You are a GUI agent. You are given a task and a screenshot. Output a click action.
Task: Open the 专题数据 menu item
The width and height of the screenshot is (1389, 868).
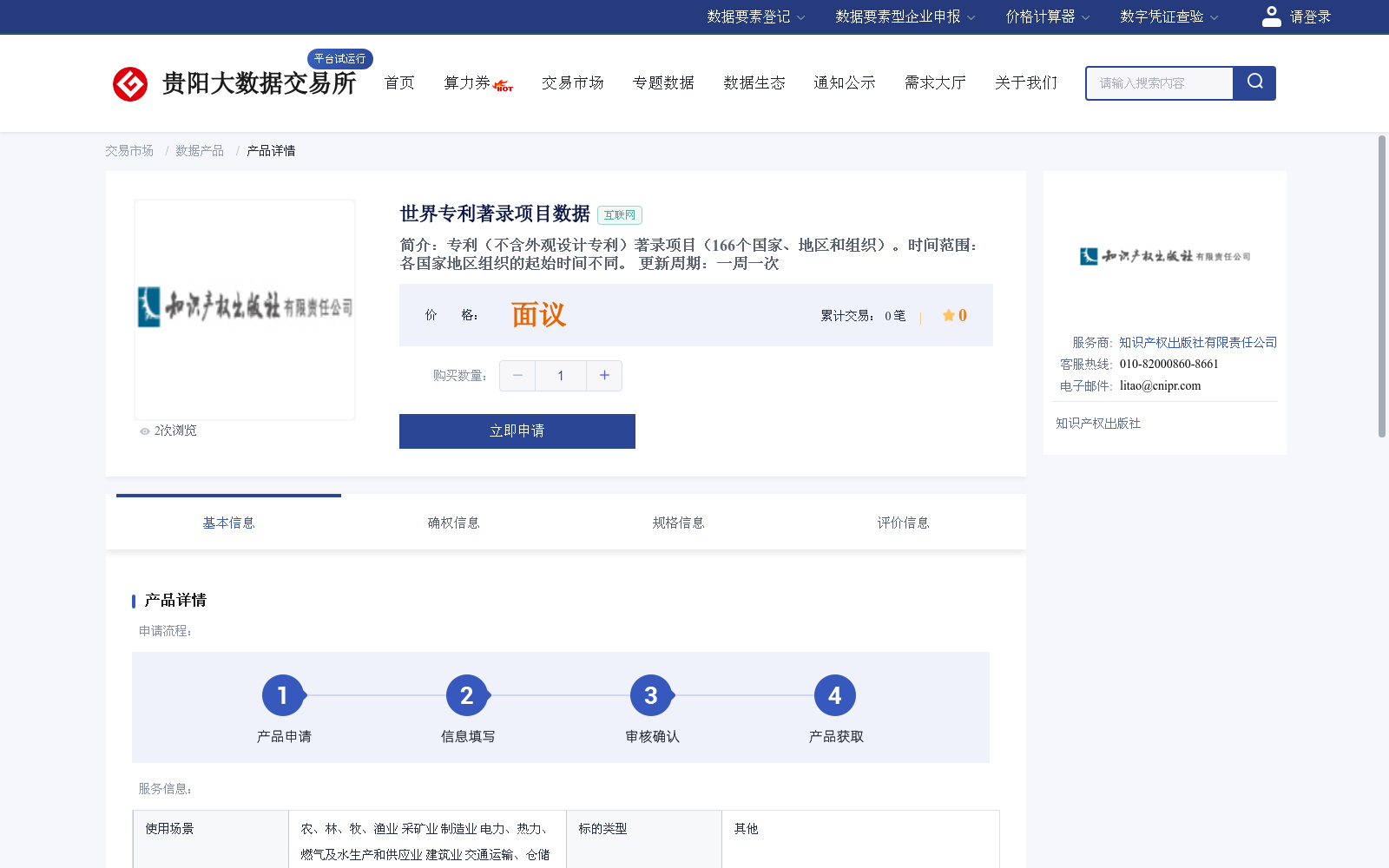[663, 82]
